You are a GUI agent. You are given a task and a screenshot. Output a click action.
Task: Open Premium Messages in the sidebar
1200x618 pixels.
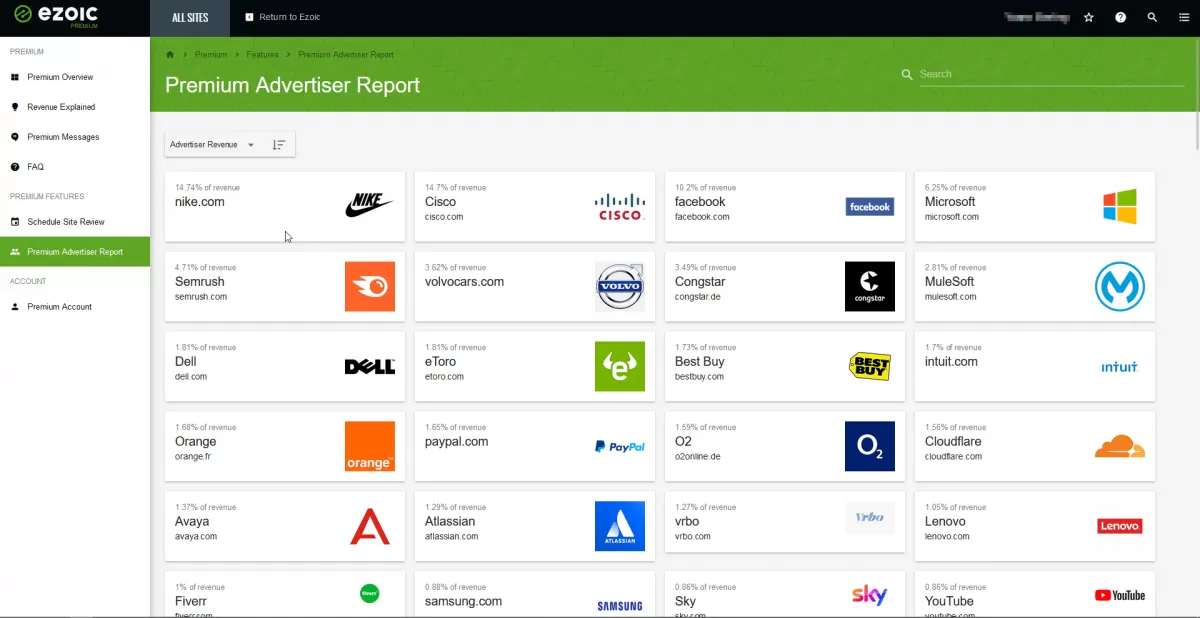click(x=75, y=137)
